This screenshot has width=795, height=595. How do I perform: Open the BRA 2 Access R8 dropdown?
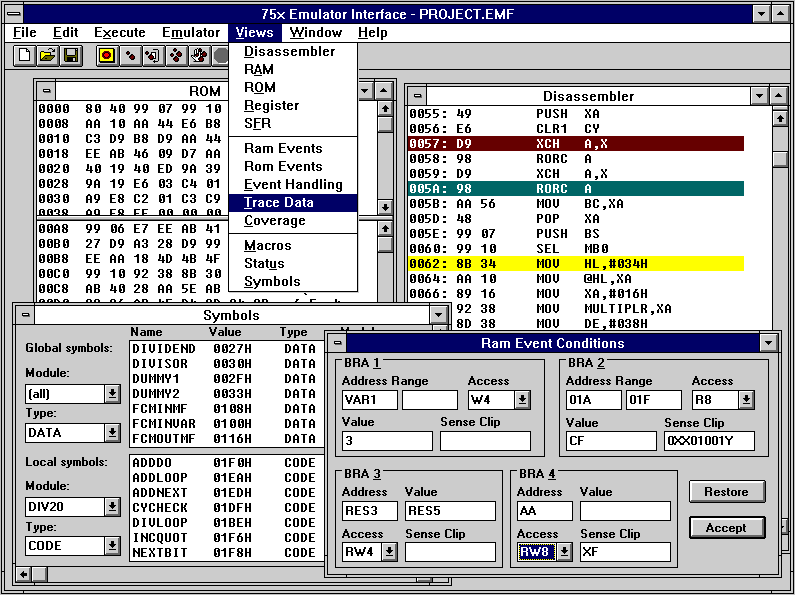(746, 400)
